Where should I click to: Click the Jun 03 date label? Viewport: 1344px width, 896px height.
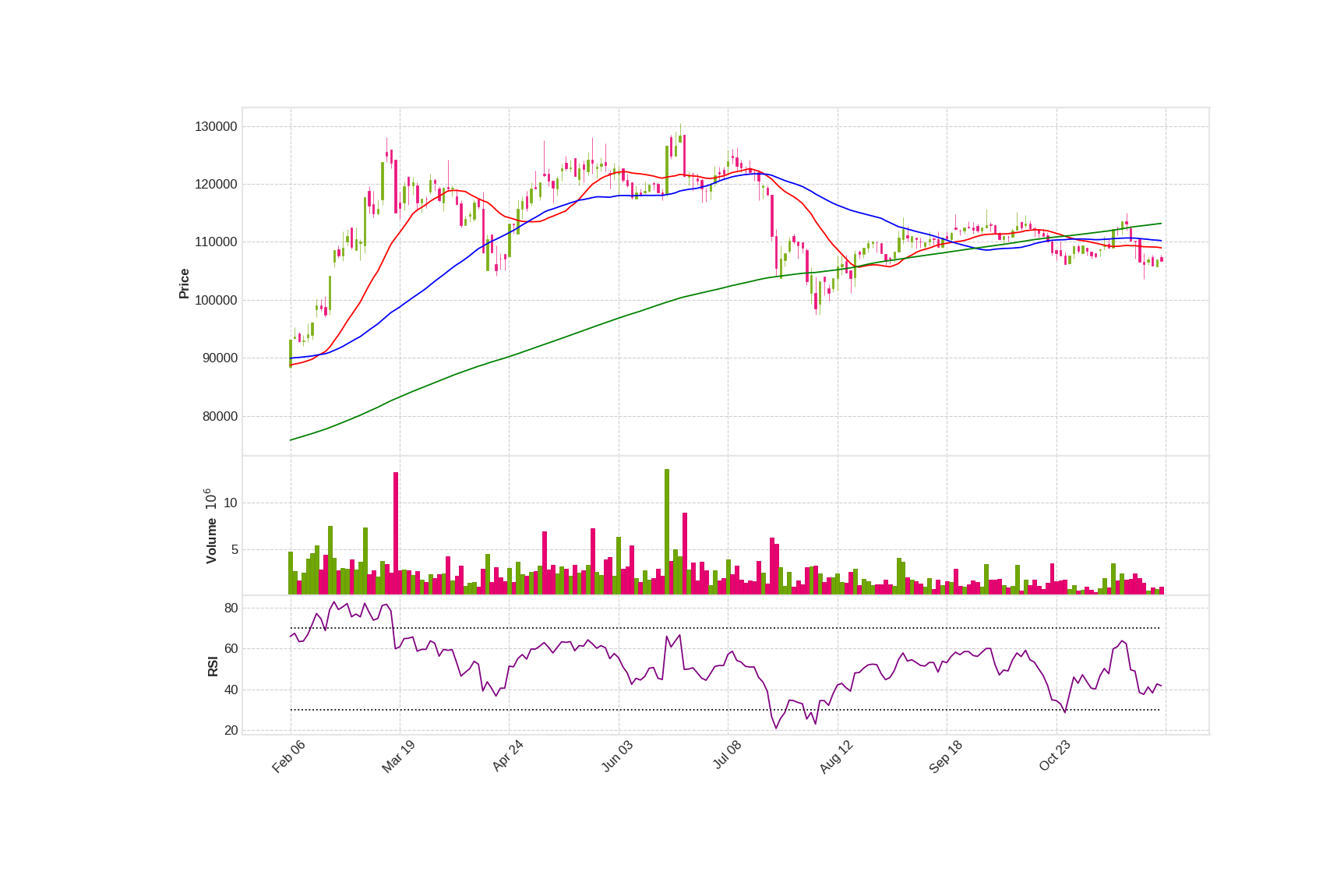tap(617, 757)
